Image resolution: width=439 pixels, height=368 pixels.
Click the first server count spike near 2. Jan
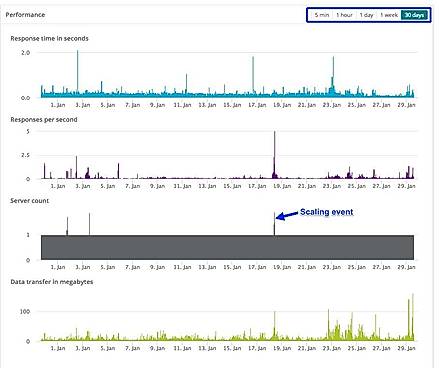click(67, 226)
